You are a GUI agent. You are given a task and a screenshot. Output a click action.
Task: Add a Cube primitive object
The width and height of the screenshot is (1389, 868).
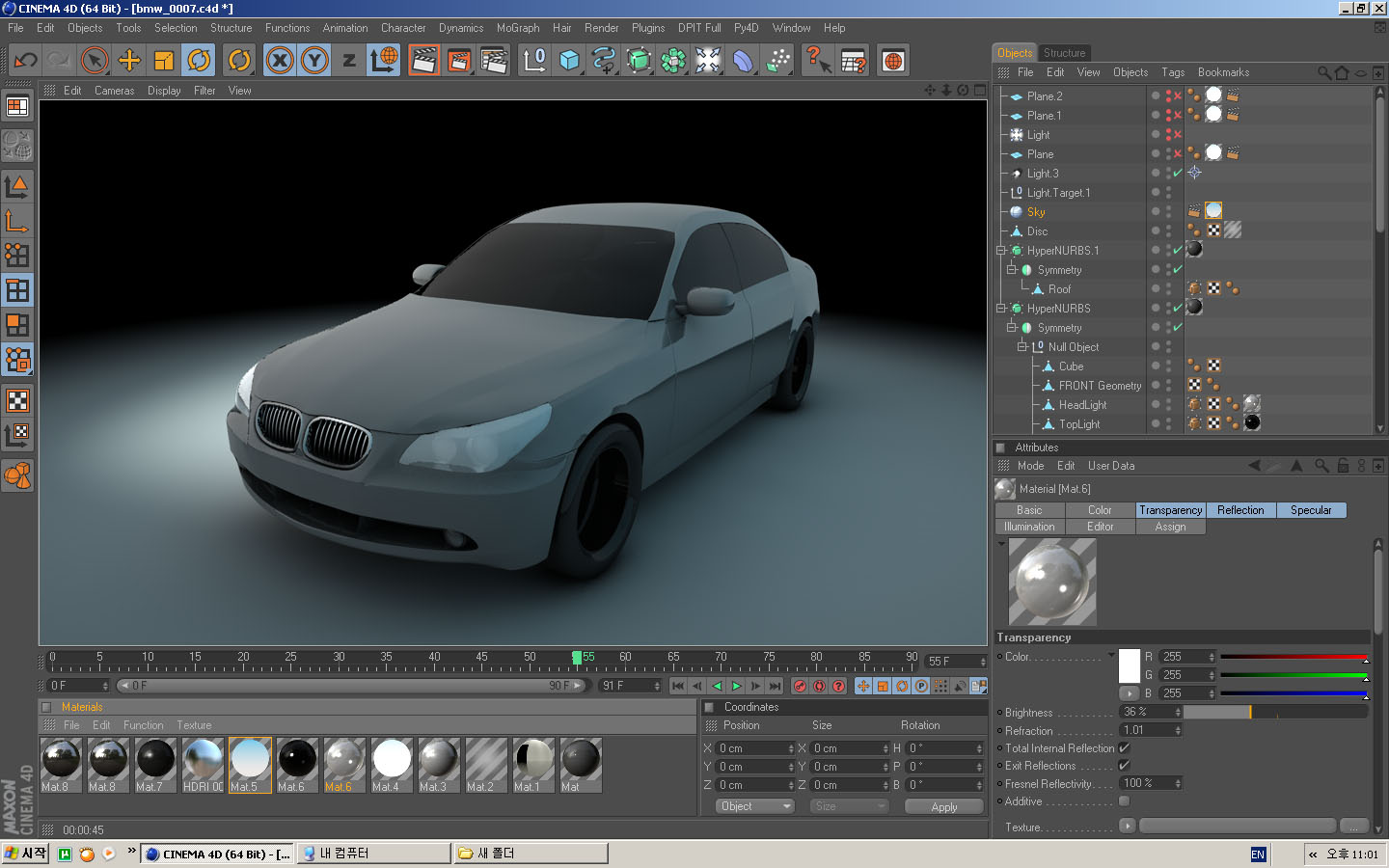click(x=569, y=60)
